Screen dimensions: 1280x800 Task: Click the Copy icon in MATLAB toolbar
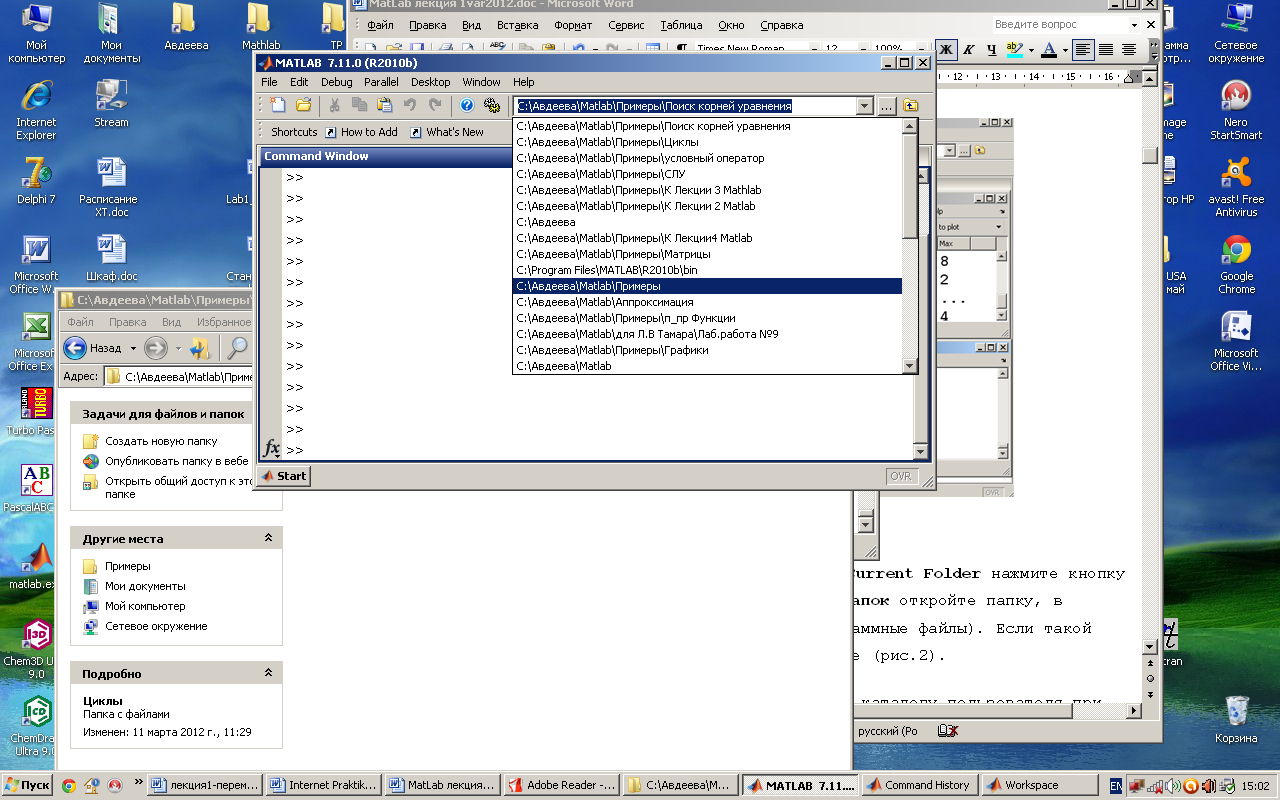point(360,105)
